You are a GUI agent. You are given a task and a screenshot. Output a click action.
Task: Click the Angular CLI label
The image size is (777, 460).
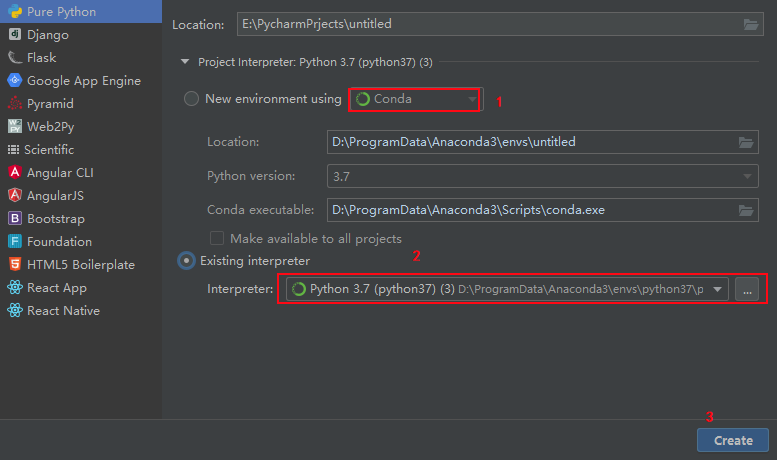coord(60,172)
